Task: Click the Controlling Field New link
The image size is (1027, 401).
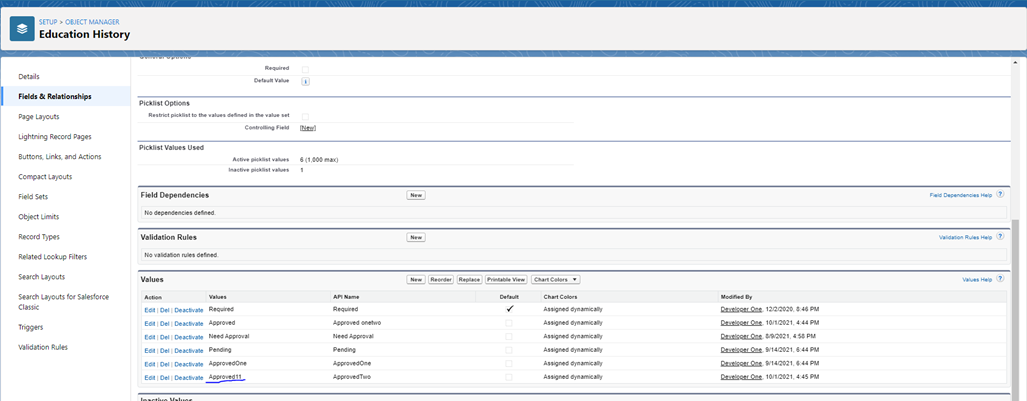Action: coord(307,128)
